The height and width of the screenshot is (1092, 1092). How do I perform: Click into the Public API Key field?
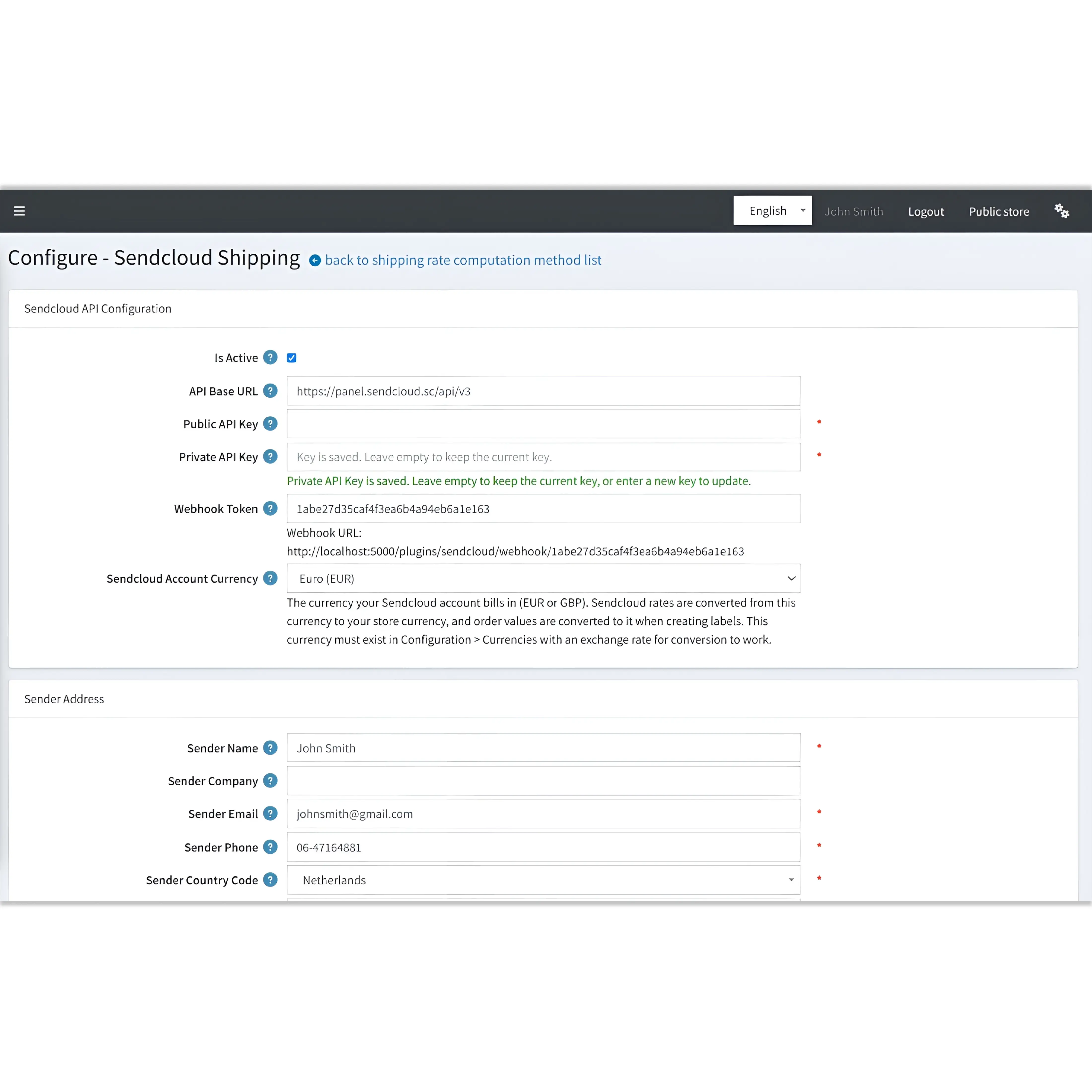click(x=543, y=424)
